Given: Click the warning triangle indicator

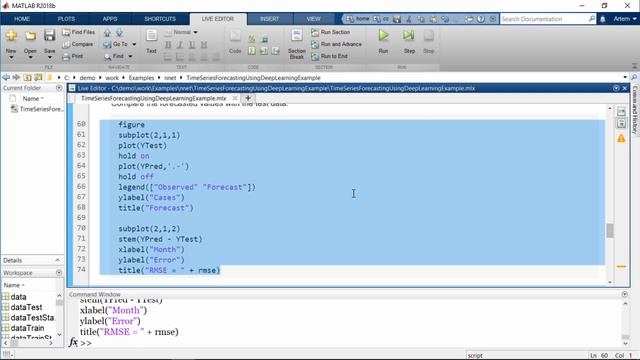Looking at the screenshot, I should point(621,138).
